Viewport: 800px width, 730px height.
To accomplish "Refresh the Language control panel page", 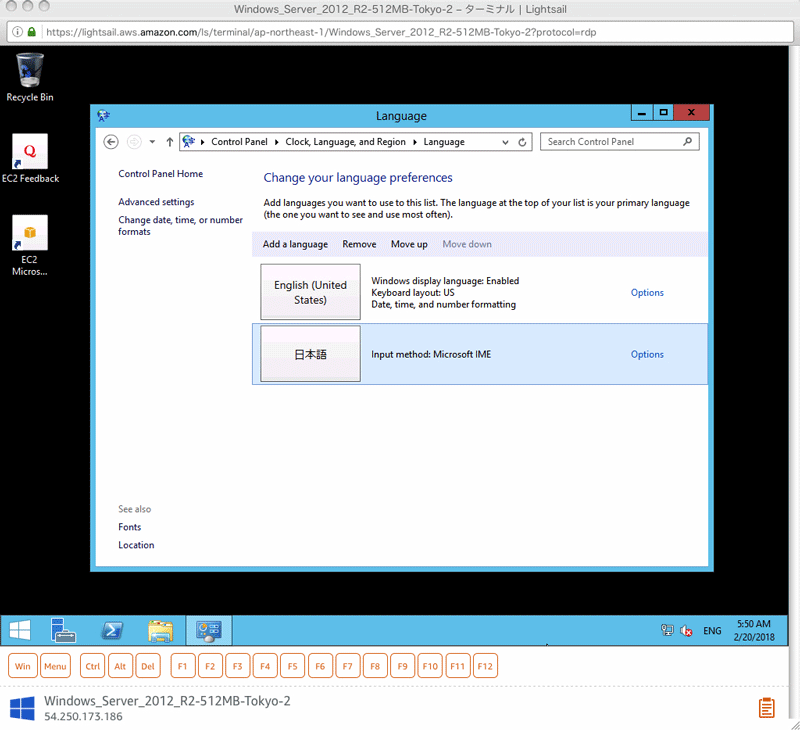I will 522,142.
